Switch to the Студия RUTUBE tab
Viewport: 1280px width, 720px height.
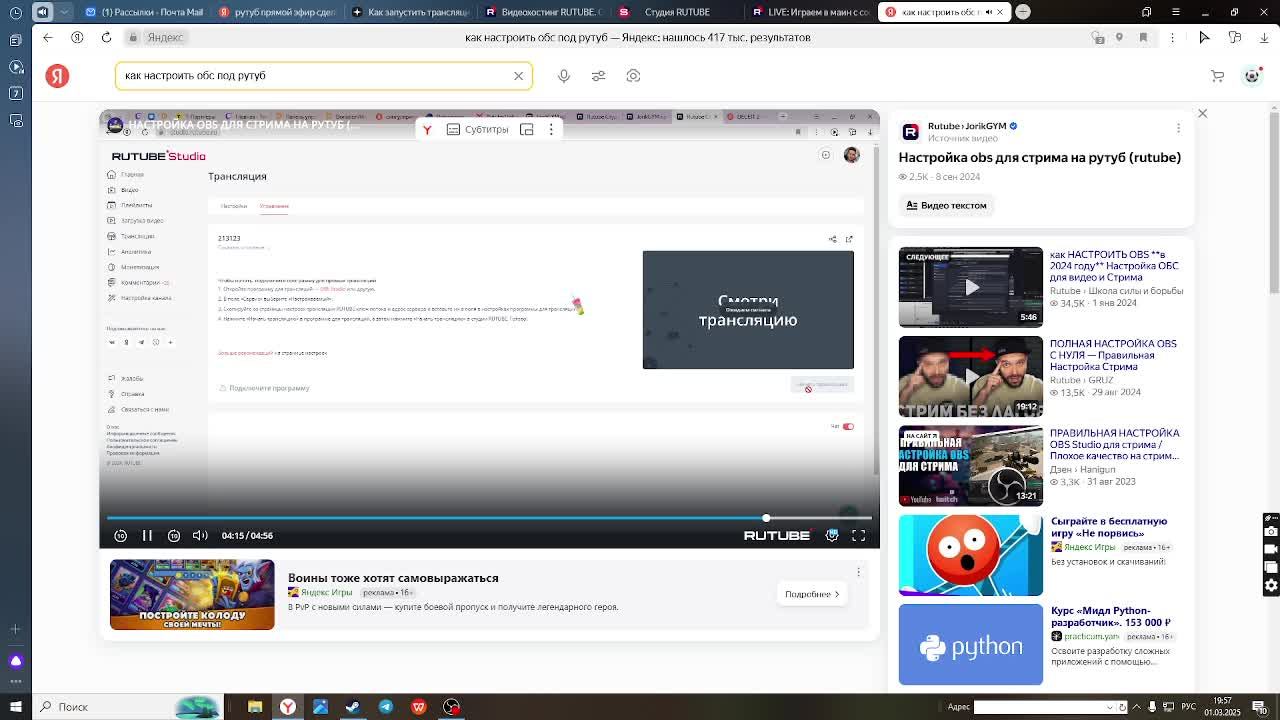(x=676, y=12)
